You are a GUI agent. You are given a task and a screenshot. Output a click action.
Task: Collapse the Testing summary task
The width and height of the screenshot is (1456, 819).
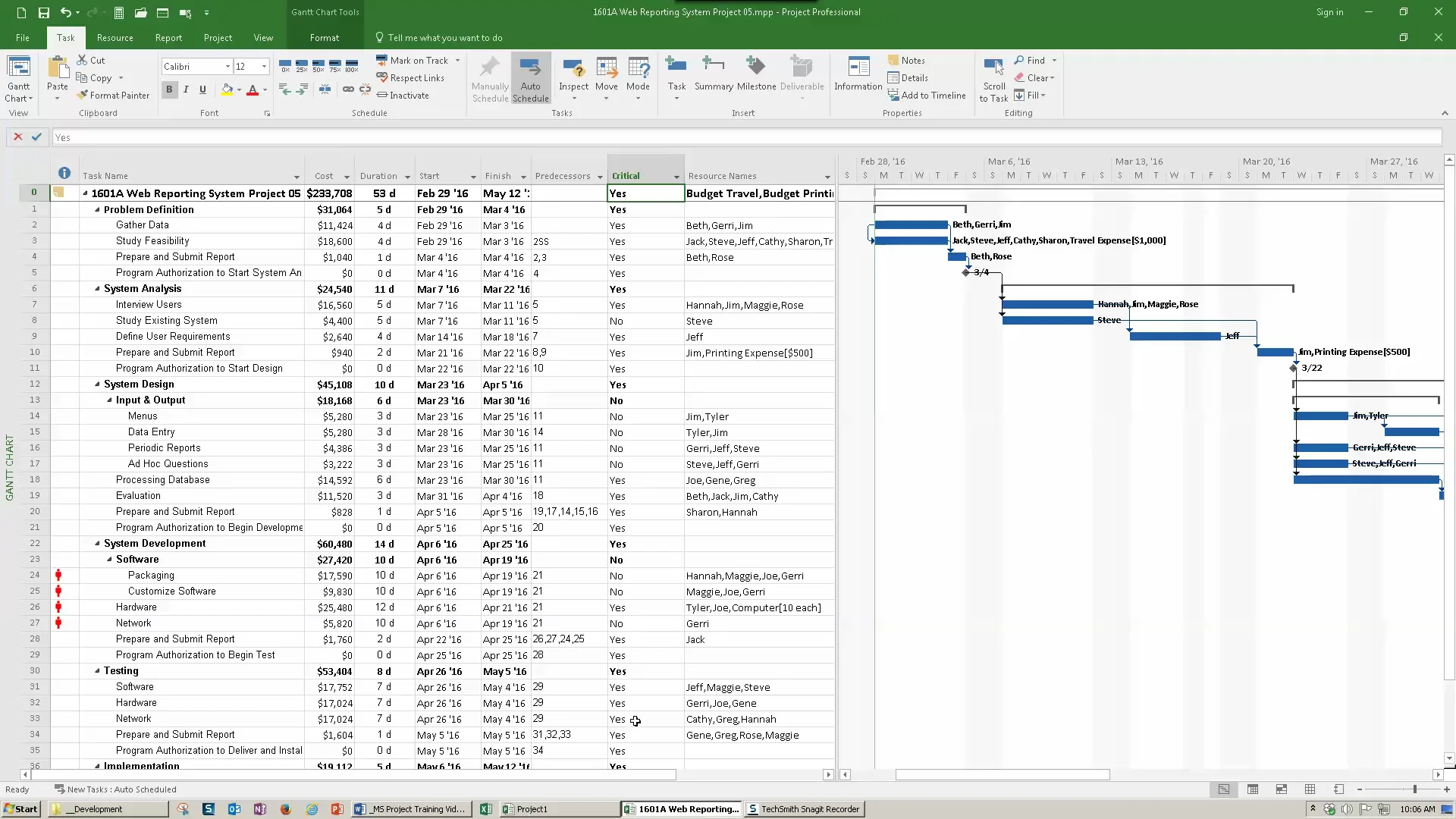(97, 671)
